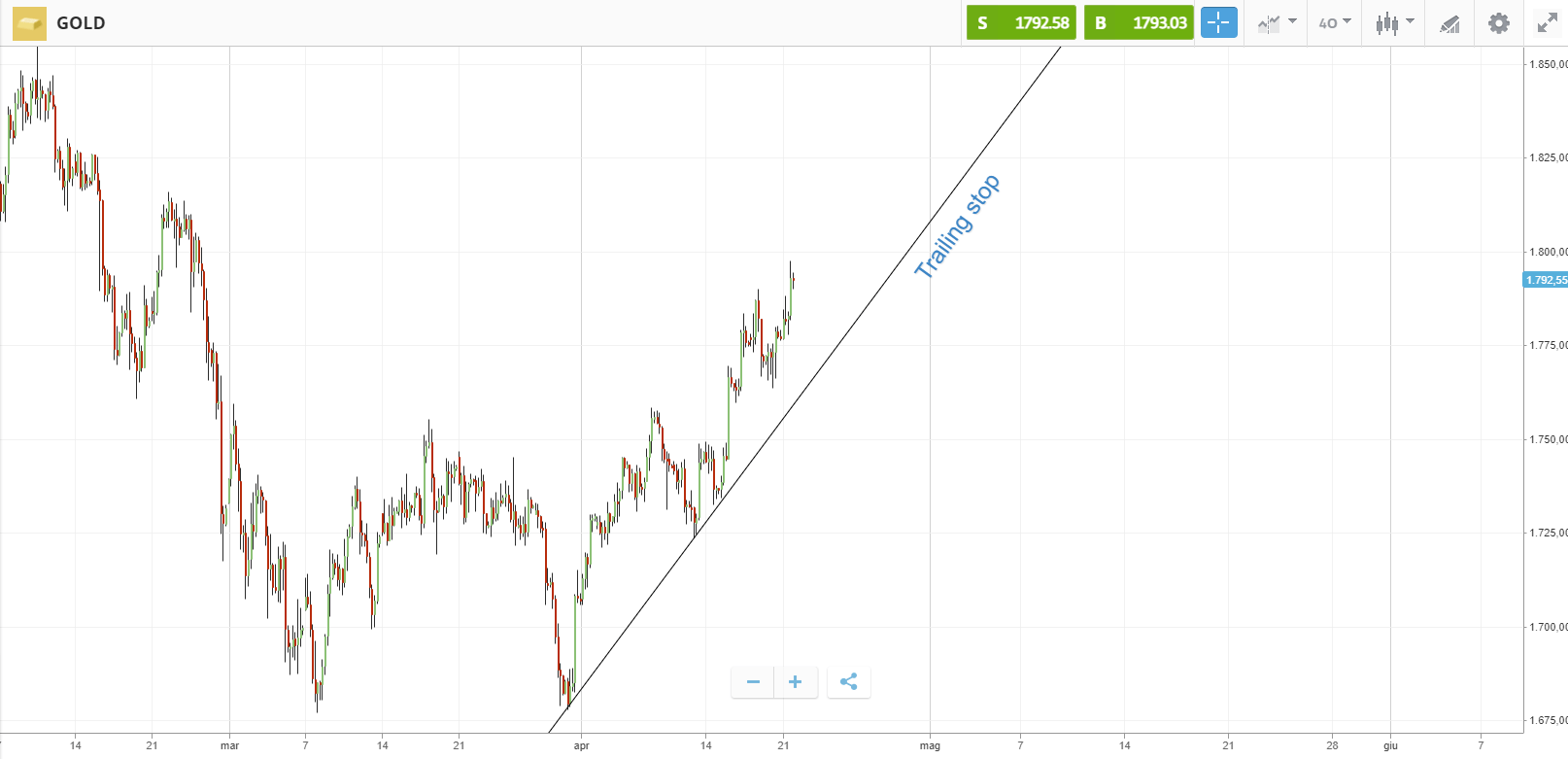
Task: Select the drawing tools pencil icon
Action: (1449, 22)
